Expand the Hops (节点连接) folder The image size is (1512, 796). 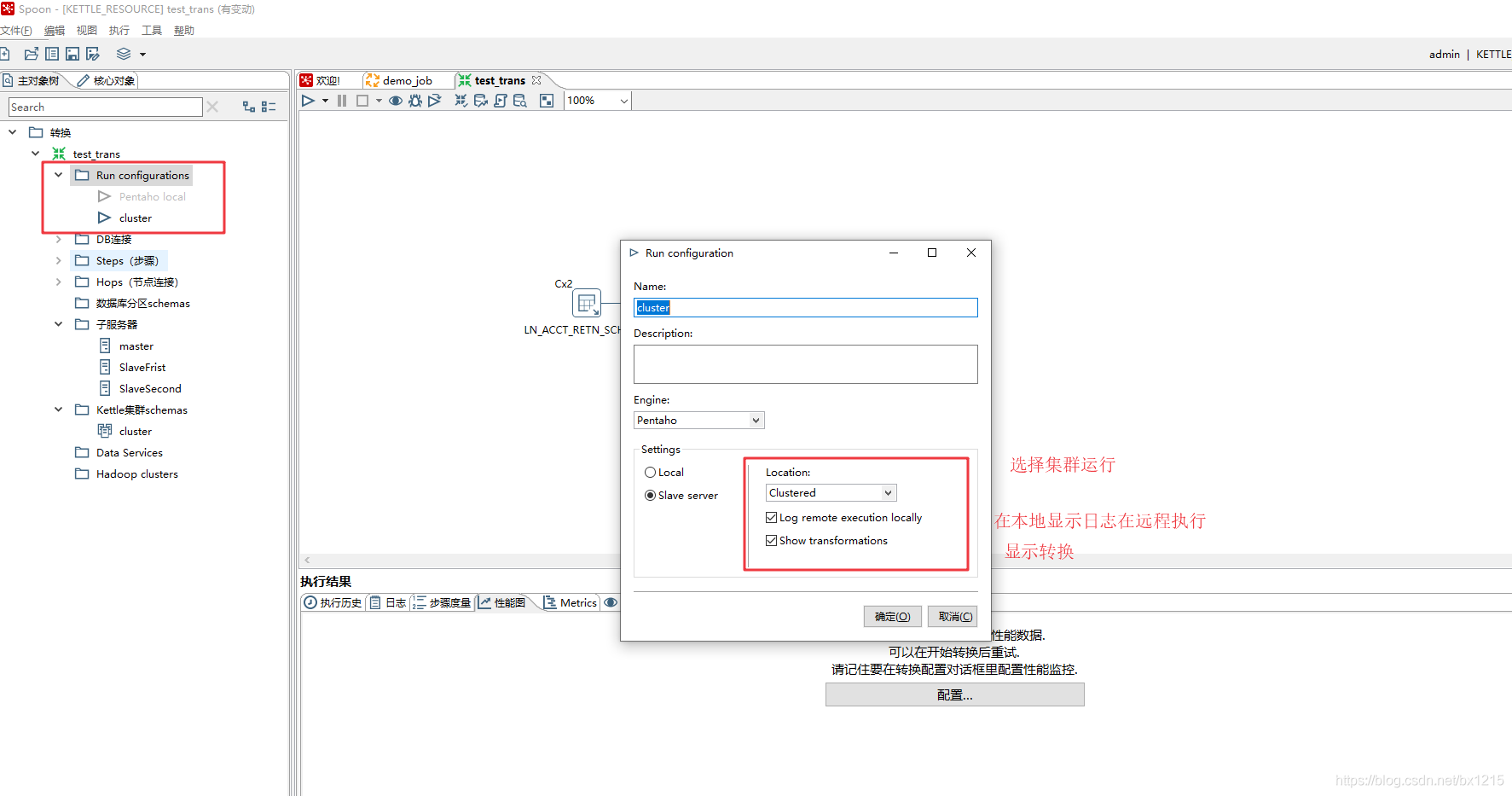coord(59,282)
